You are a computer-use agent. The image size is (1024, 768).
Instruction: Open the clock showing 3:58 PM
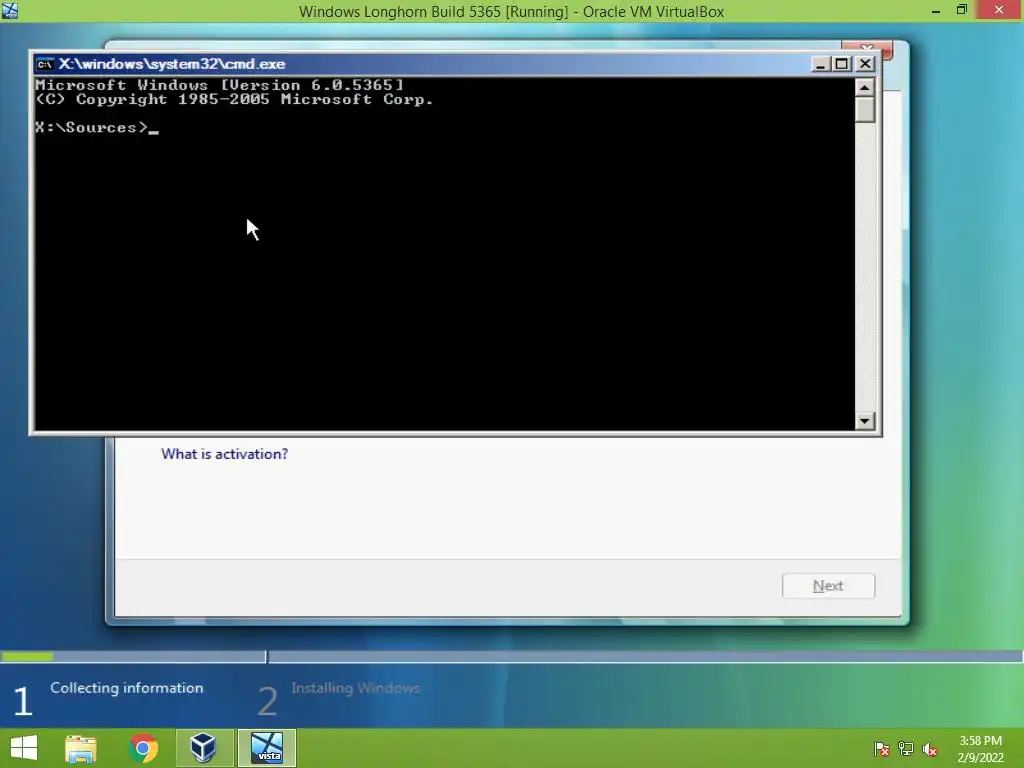click(980, 749)
